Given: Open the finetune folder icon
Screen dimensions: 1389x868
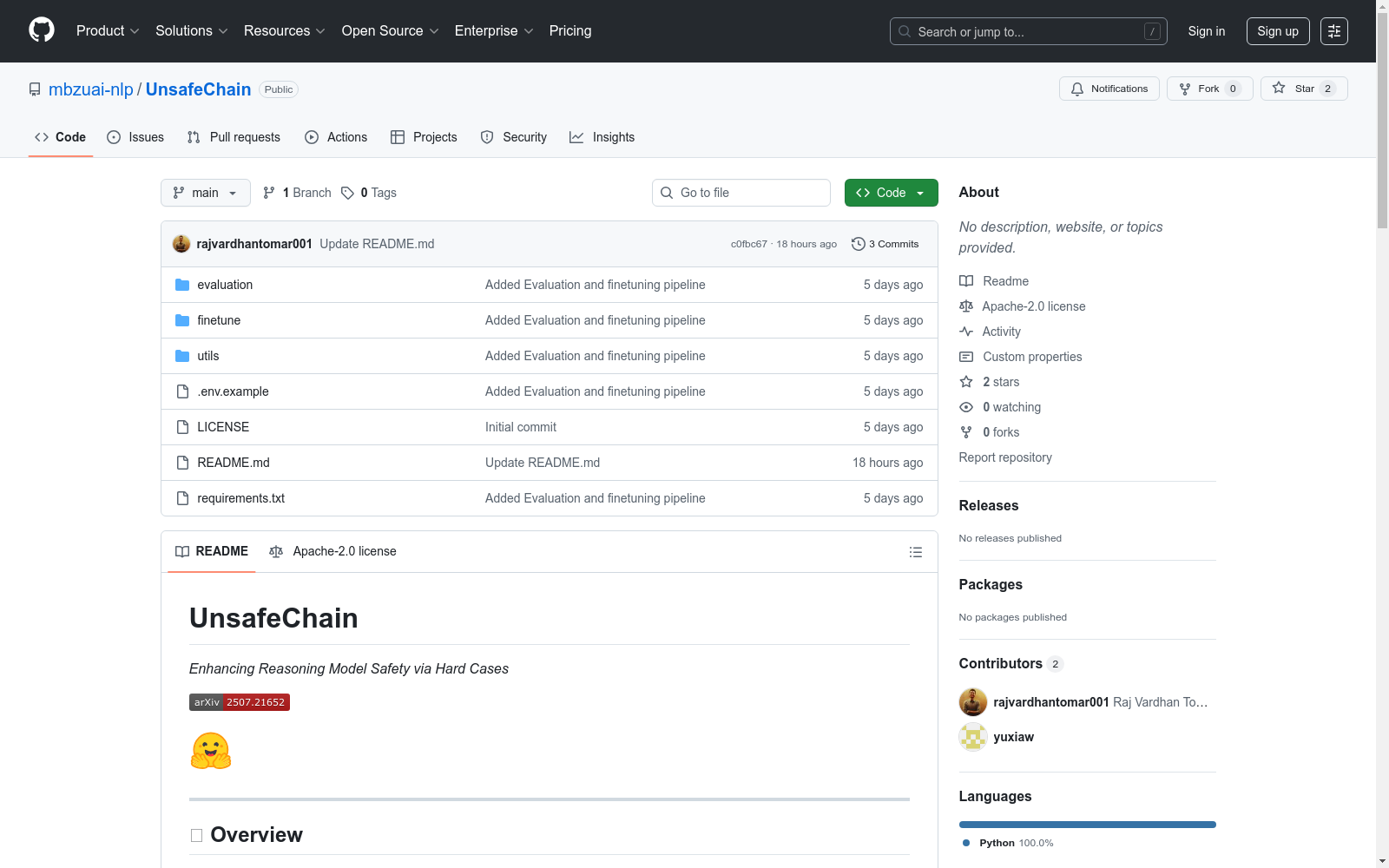Looking at the screenshot, I should (x=182, y=320).
